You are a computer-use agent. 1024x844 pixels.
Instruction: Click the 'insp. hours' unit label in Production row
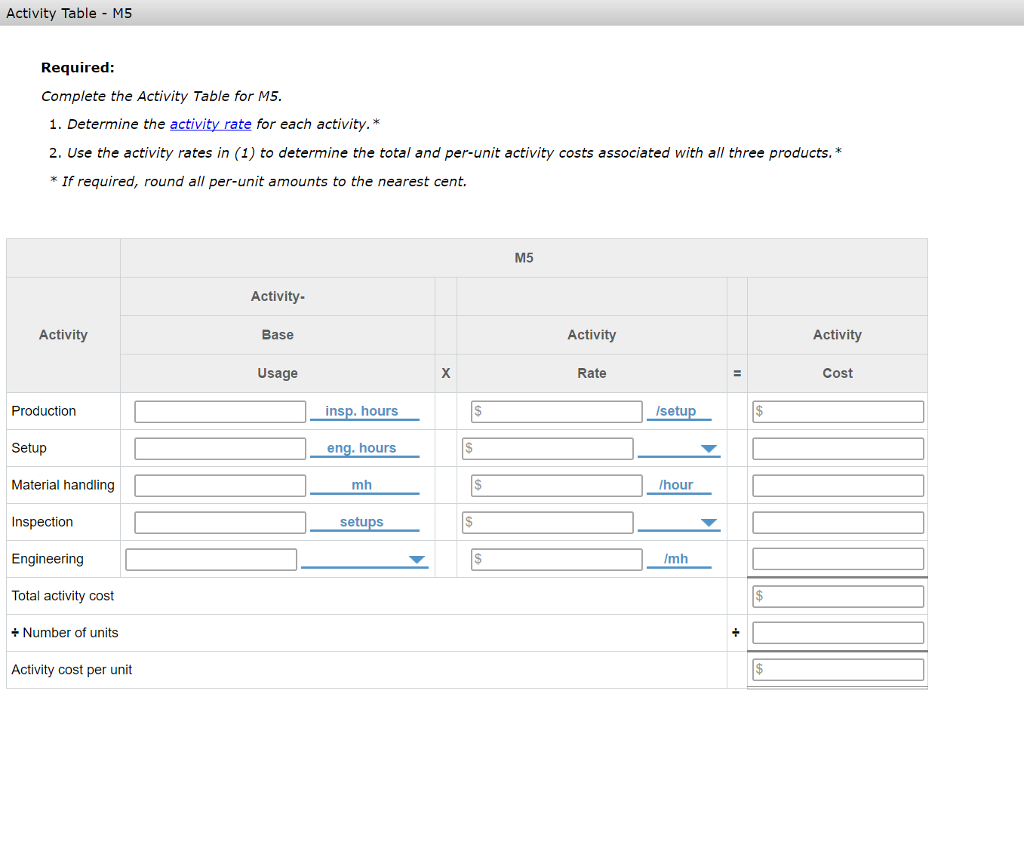(x=362, y=411)
